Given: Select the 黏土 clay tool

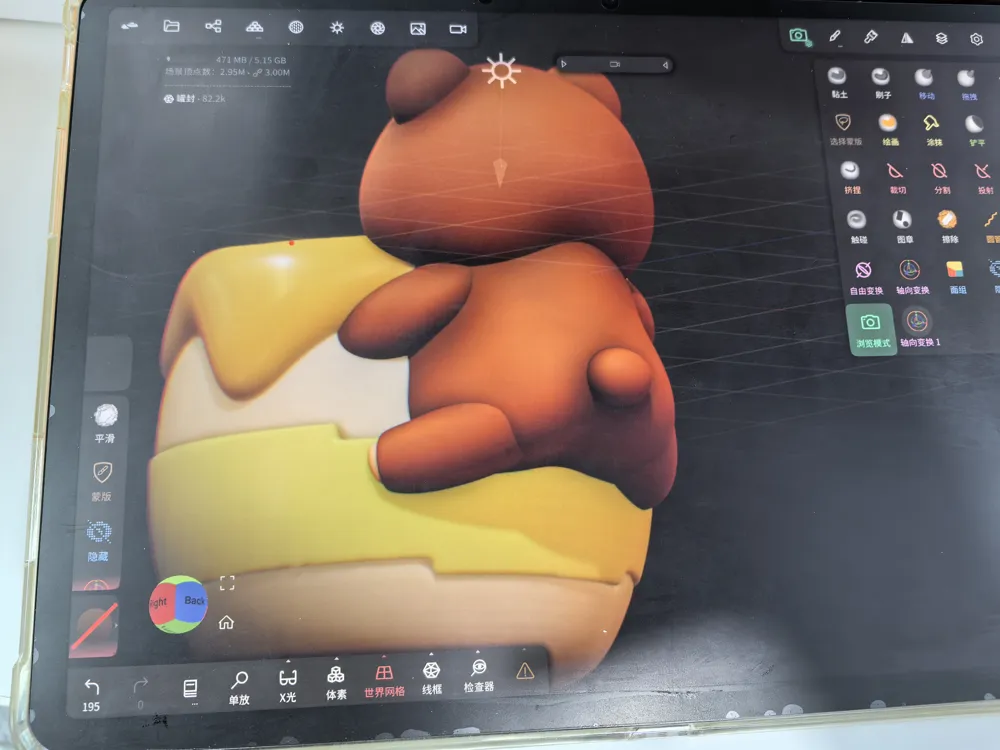Looking at the screenshot, I should 837,82.
